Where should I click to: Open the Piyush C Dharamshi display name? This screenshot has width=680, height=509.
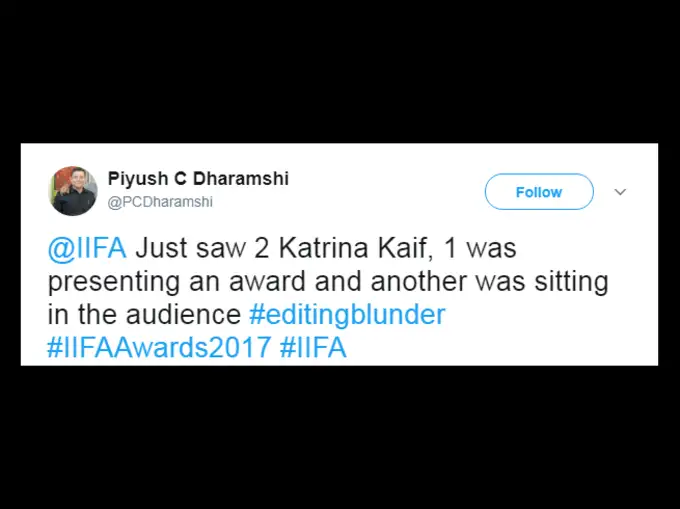point(198,179)
